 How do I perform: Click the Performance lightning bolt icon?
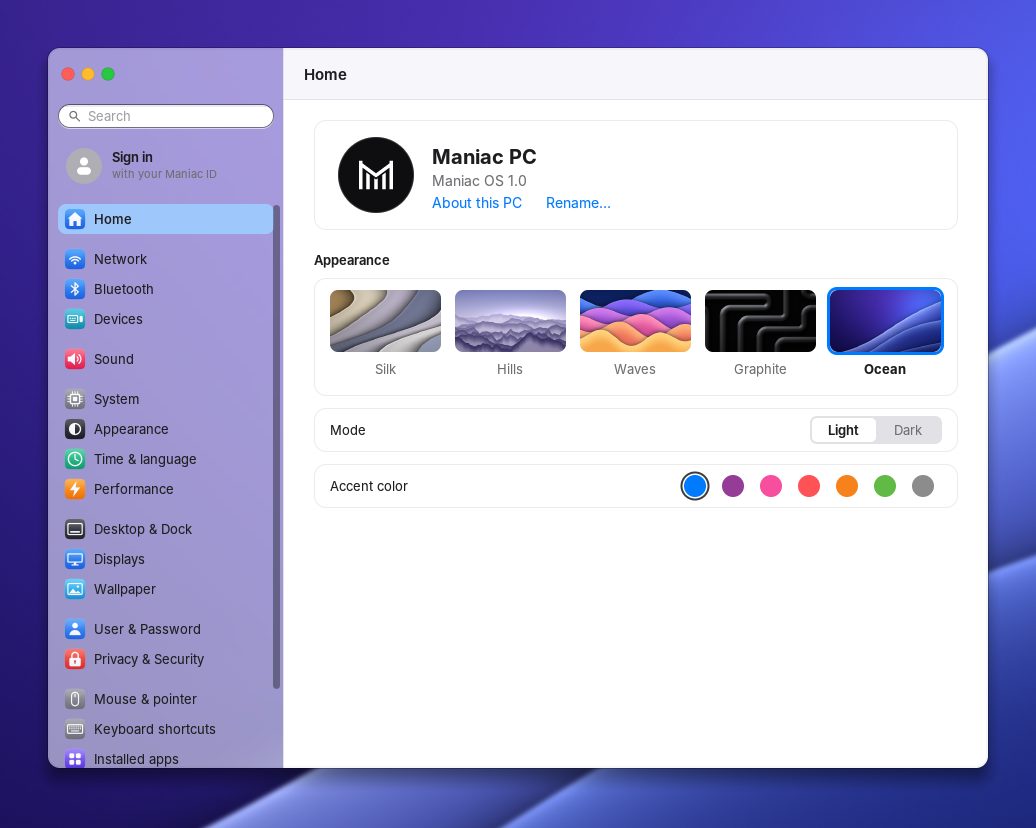coord(75,489)
